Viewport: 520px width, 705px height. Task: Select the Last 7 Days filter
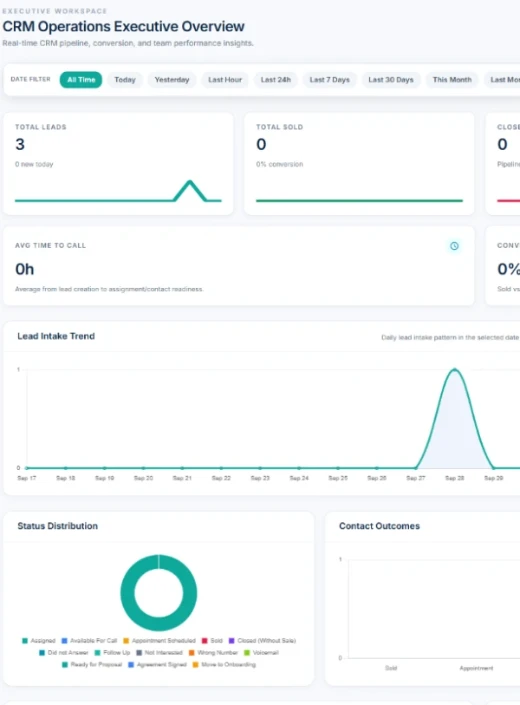click(329, 80)
